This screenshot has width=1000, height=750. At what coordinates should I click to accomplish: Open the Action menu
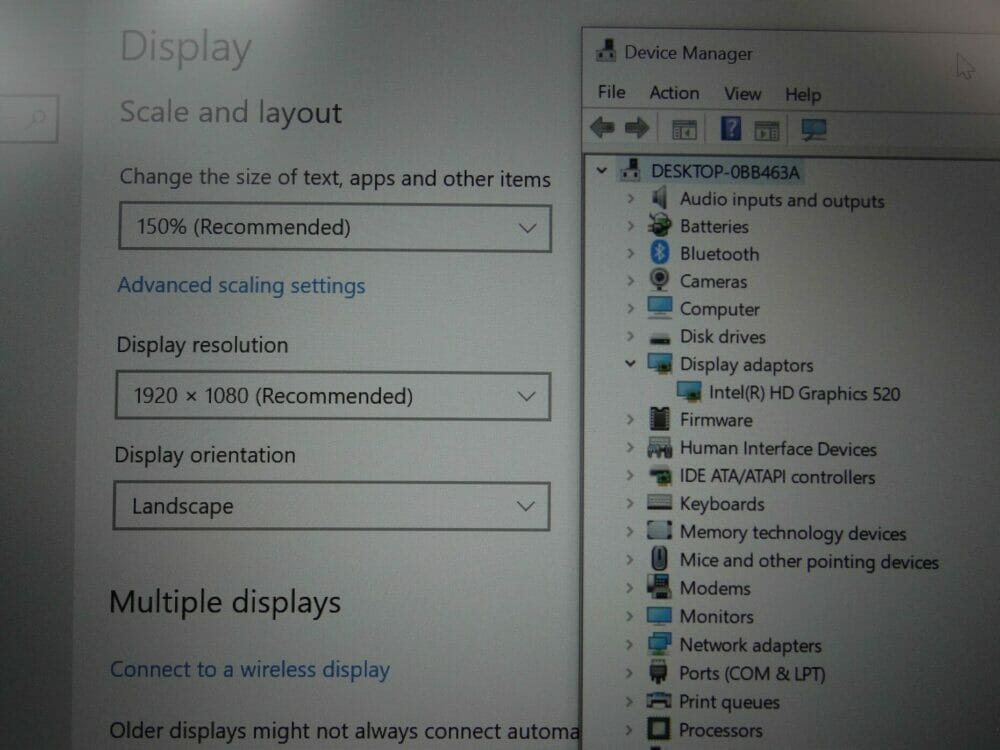(x=674, y=93)
